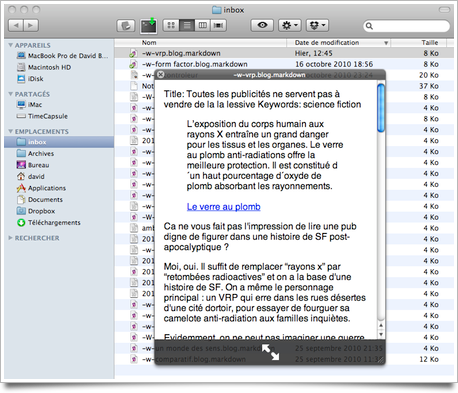Switch to icon view
The height and width of the screenshot is (393, 458).
point(171,25)
